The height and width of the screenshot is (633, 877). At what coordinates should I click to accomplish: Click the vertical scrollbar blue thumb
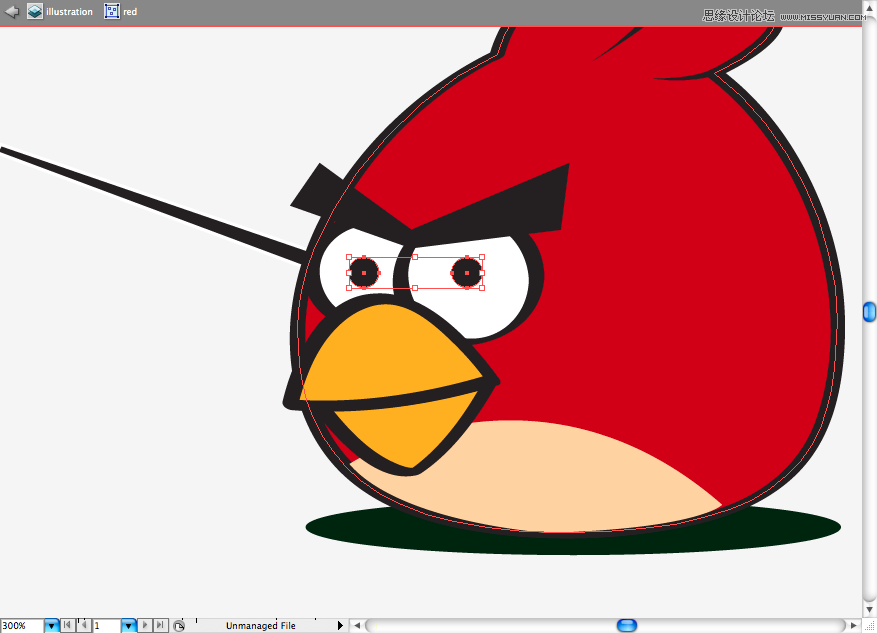pos(870,312)
